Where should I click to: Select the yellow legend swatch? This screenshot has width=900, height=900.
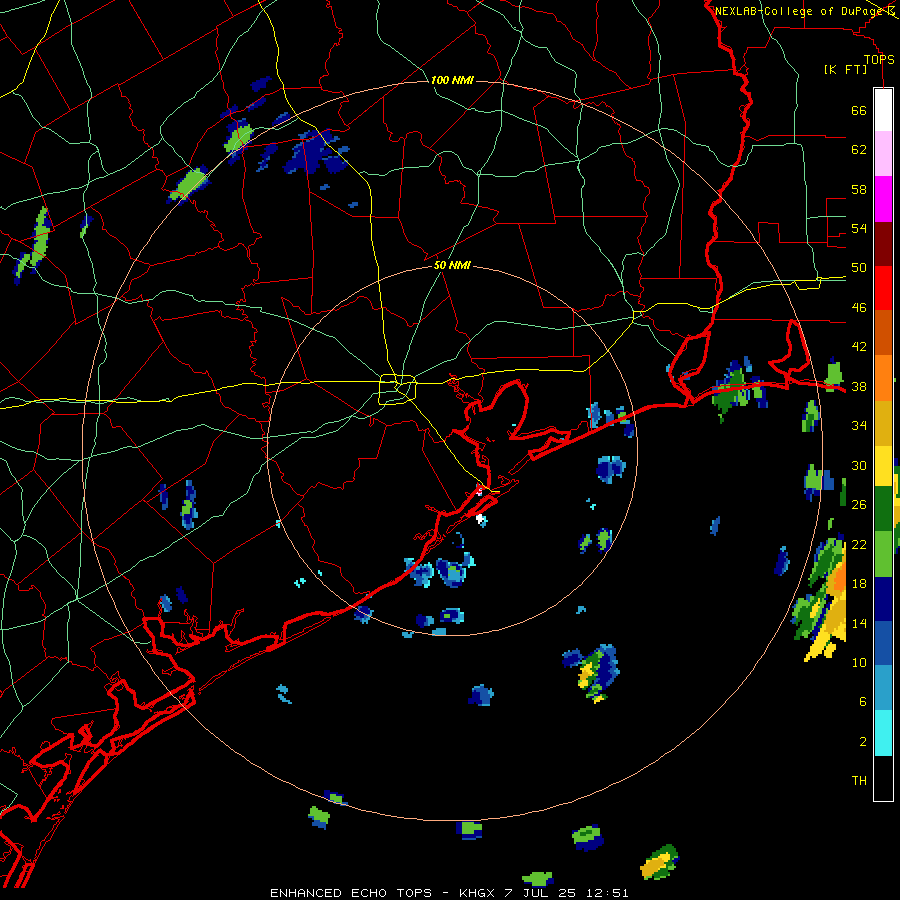[x=883, y=466]
